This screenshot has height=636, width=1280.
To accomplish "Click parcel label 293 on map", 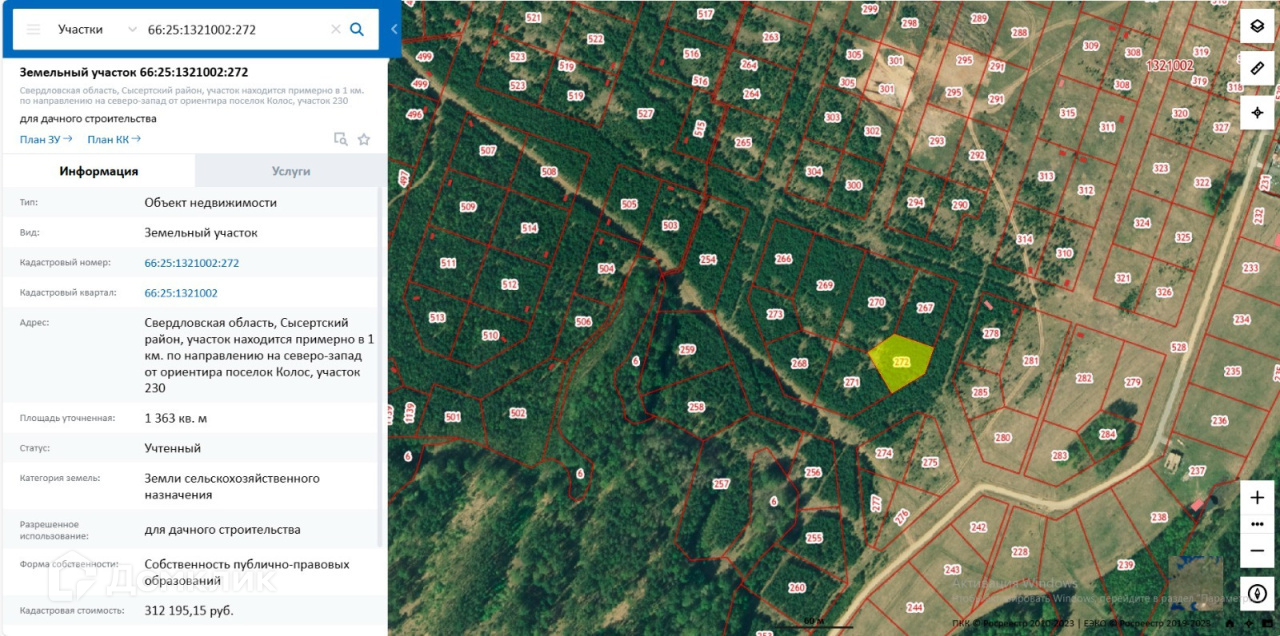I will pos(936,141).
